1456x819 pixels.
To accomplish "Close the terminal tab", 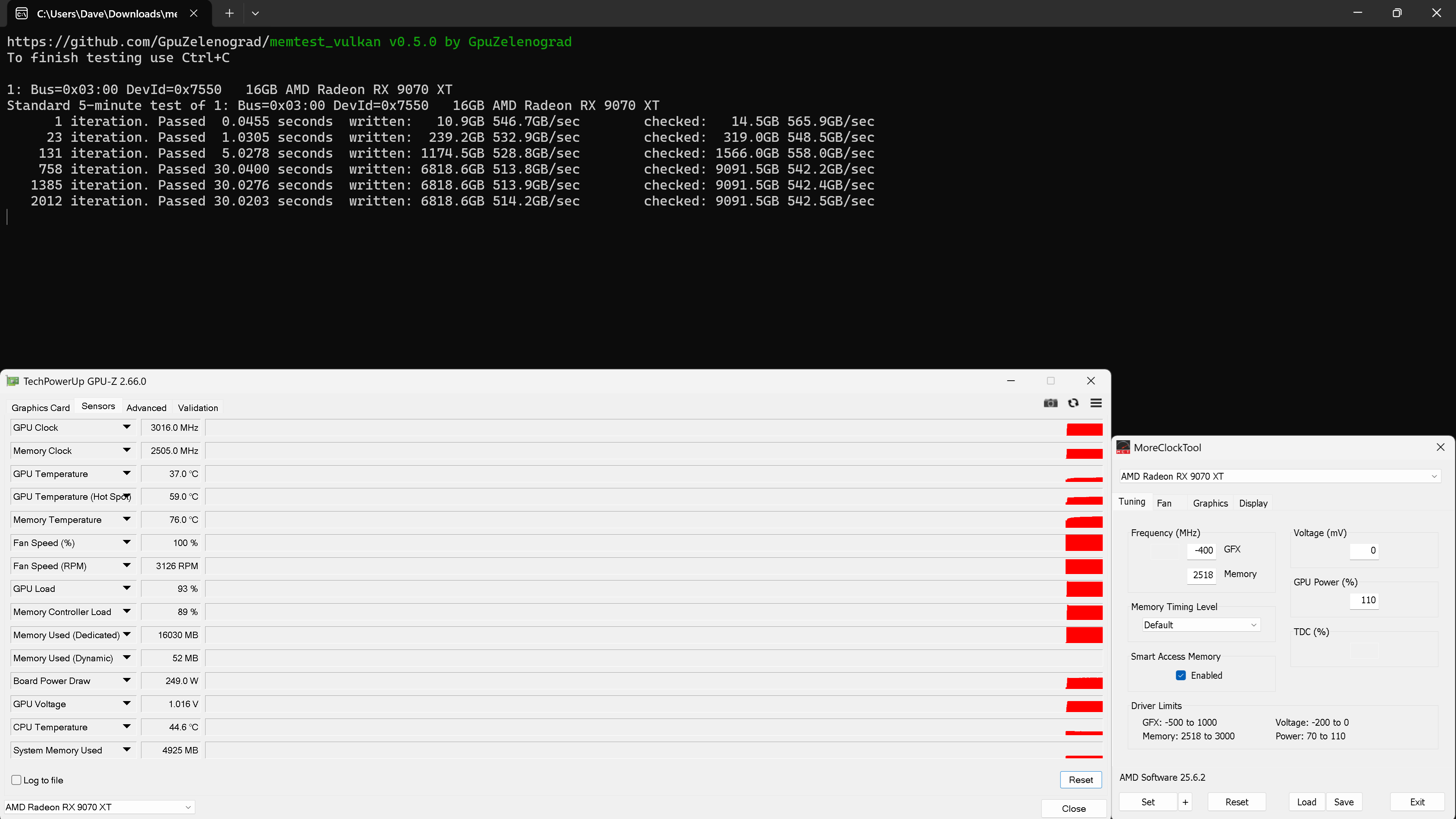I will coord(193,13).
